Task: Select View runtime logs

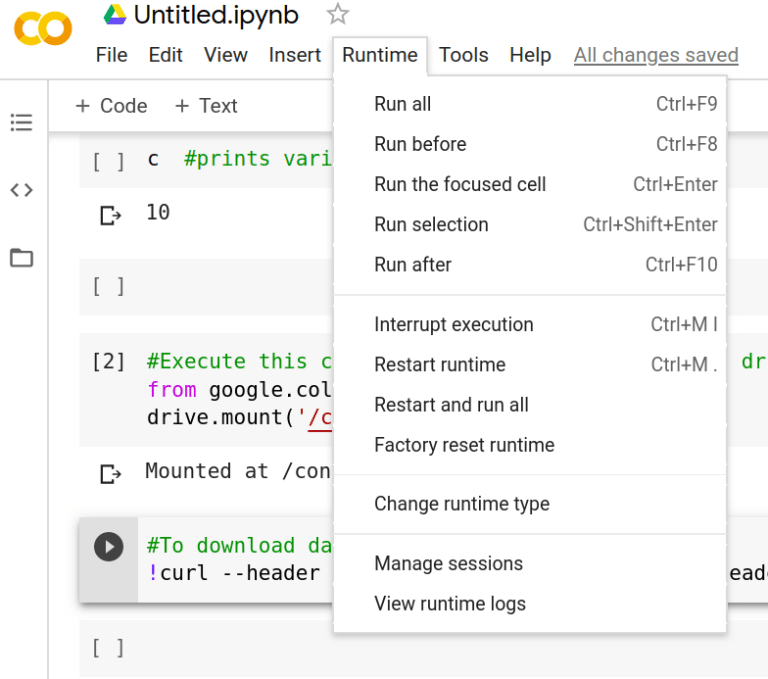Action: (530, 604)
